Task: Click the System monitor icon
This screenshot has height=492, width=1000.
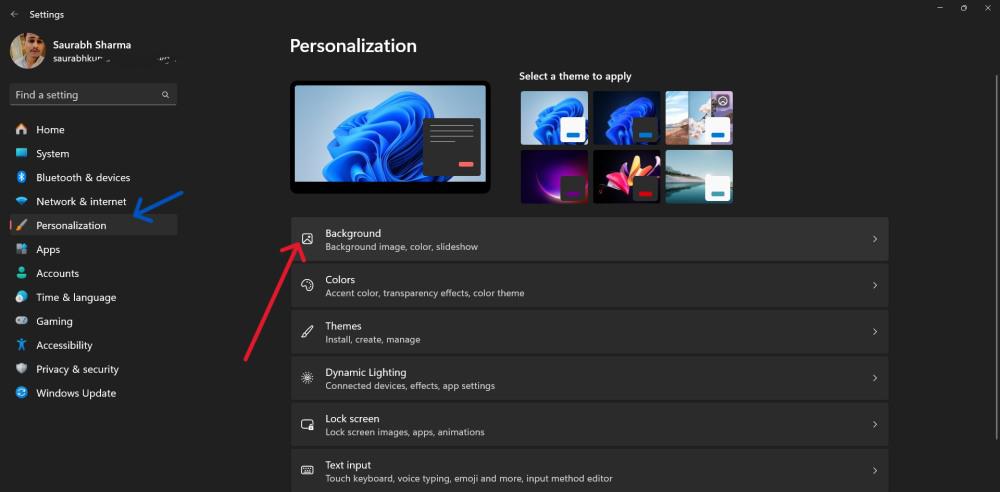Action: coord(22,153)
